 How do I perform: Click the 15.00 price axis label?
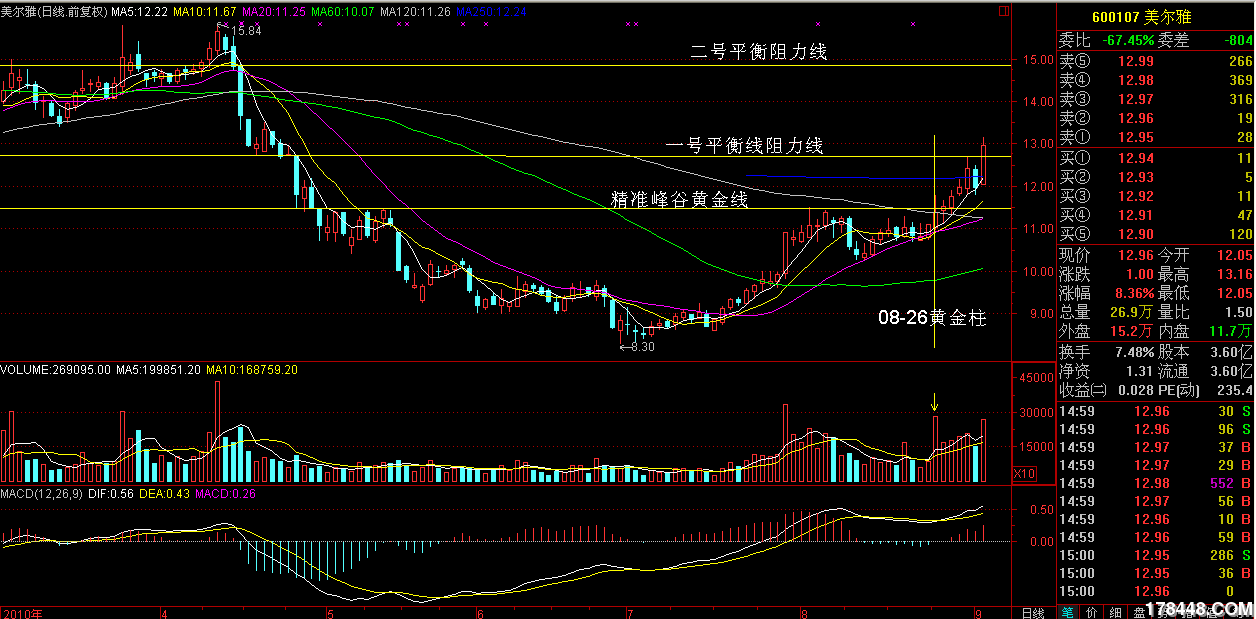pos(1037,60)
